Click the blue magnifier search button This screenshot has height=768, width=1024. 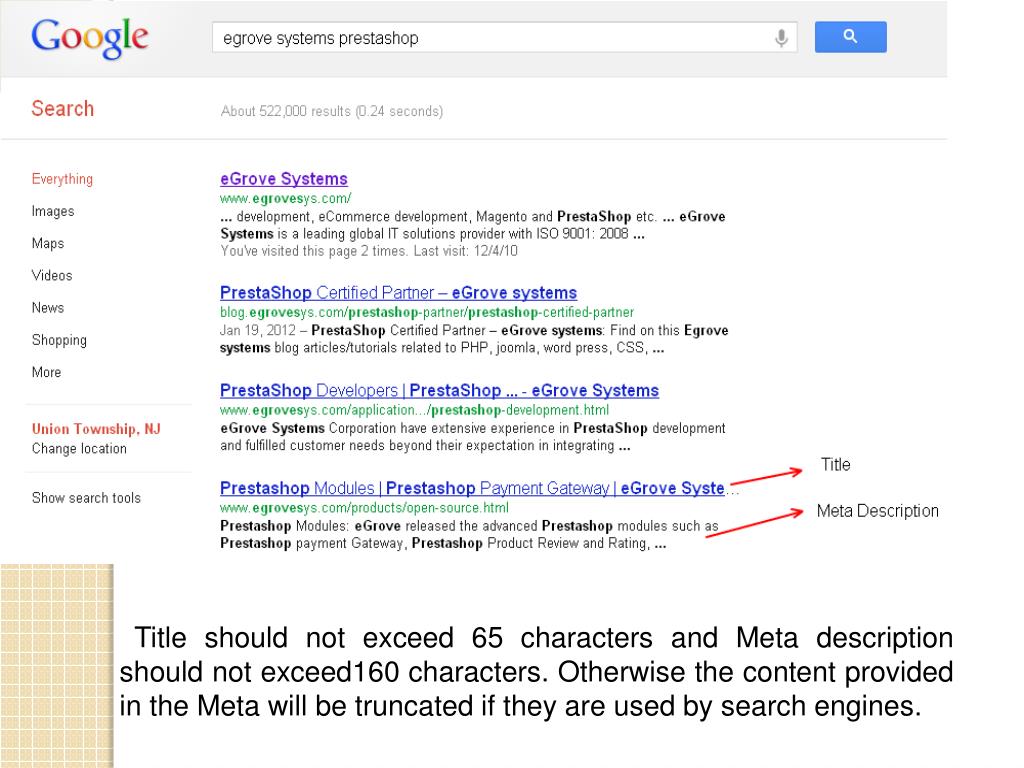[850, 37]
